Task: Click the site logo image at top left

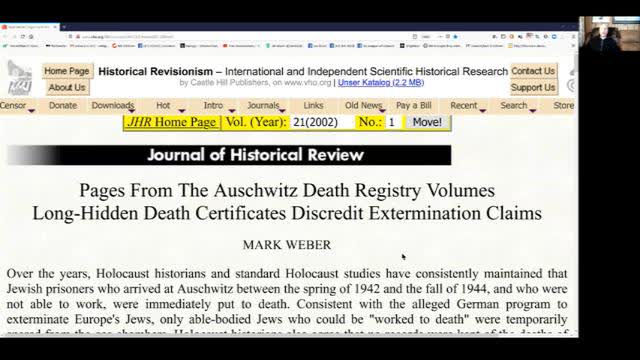Action: [19, 78]
